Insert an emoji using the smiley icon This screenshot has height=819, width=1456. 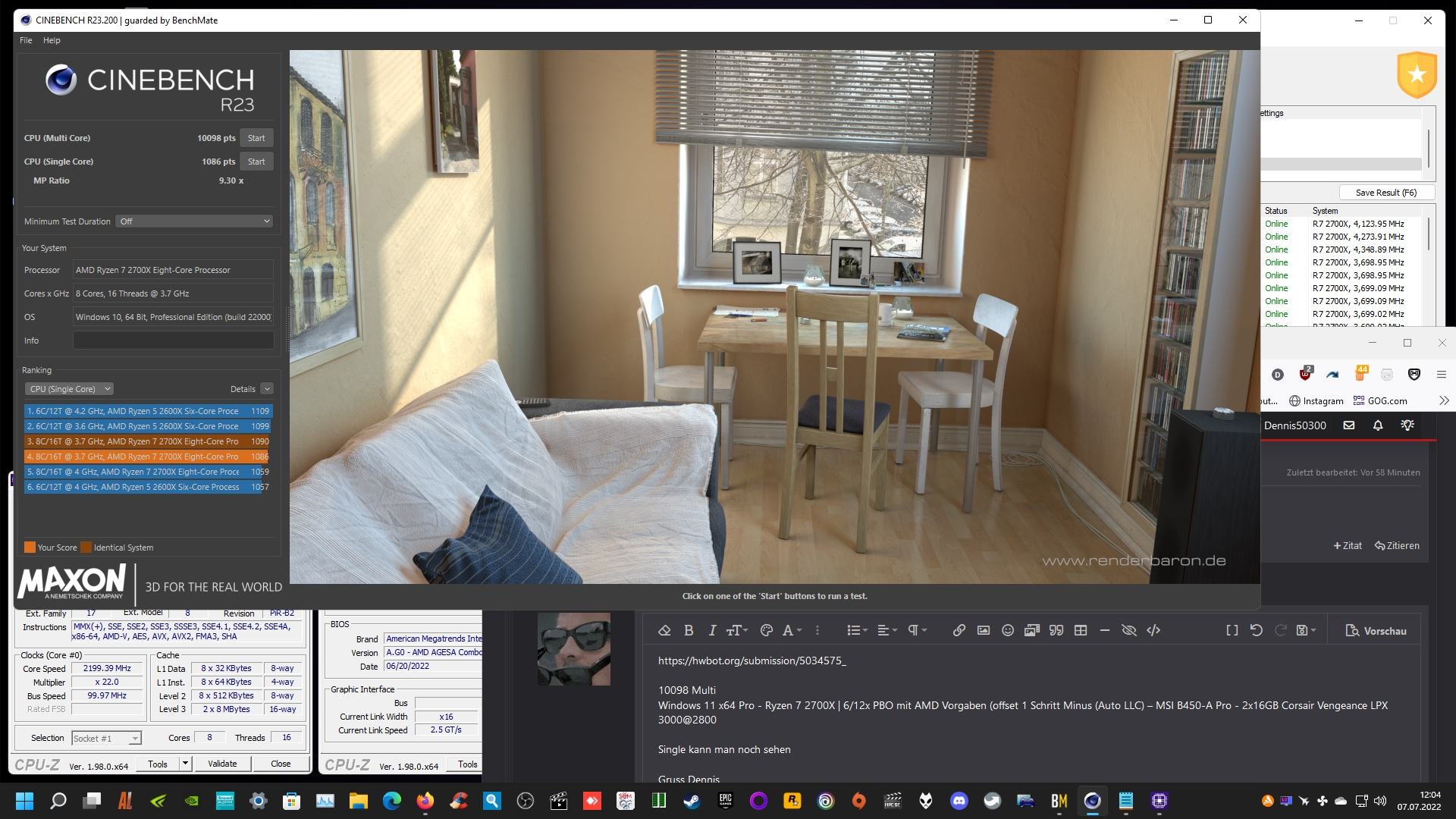click(x=1007, y=630)
